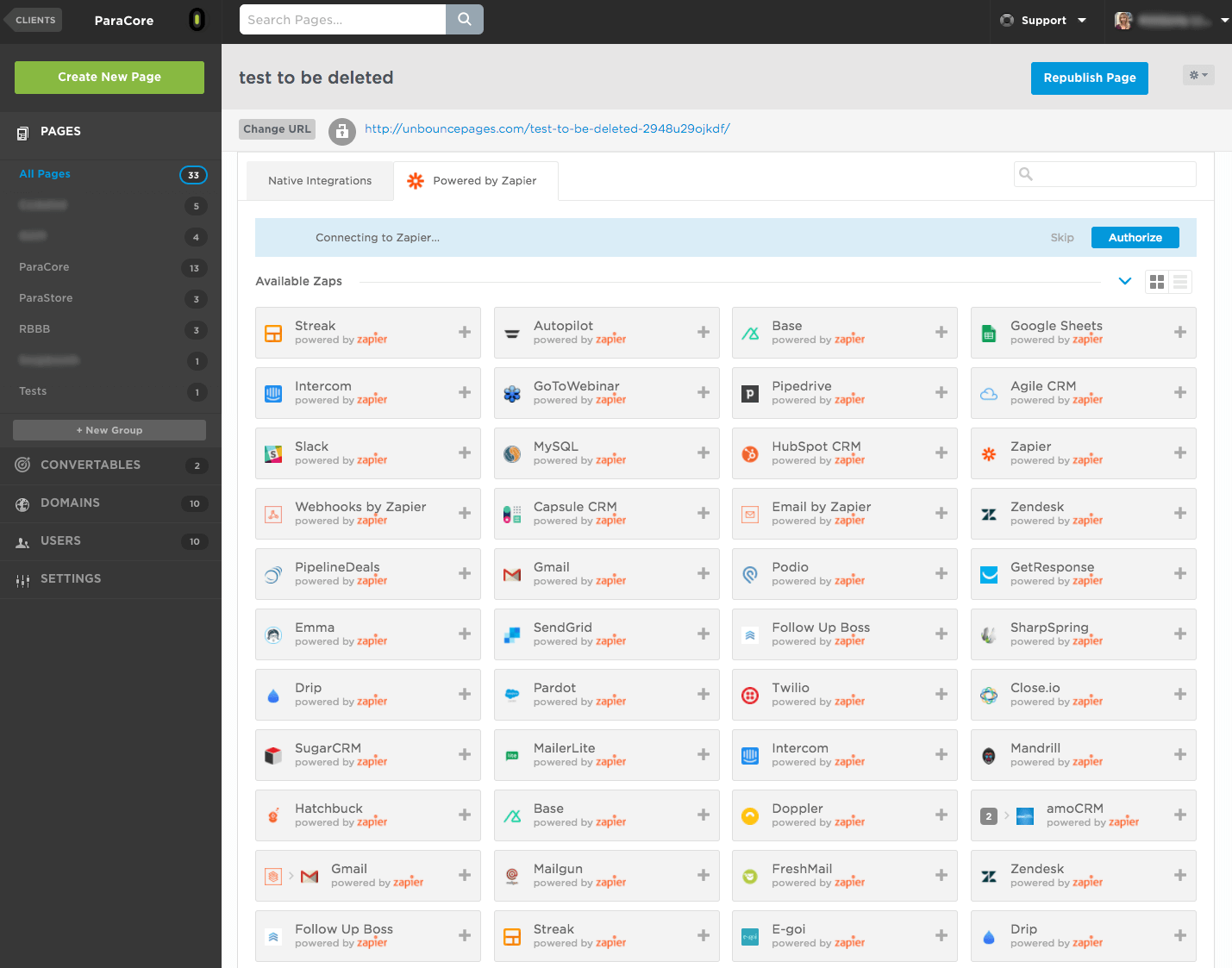Open the user account dropdown

pos(1172,21)
